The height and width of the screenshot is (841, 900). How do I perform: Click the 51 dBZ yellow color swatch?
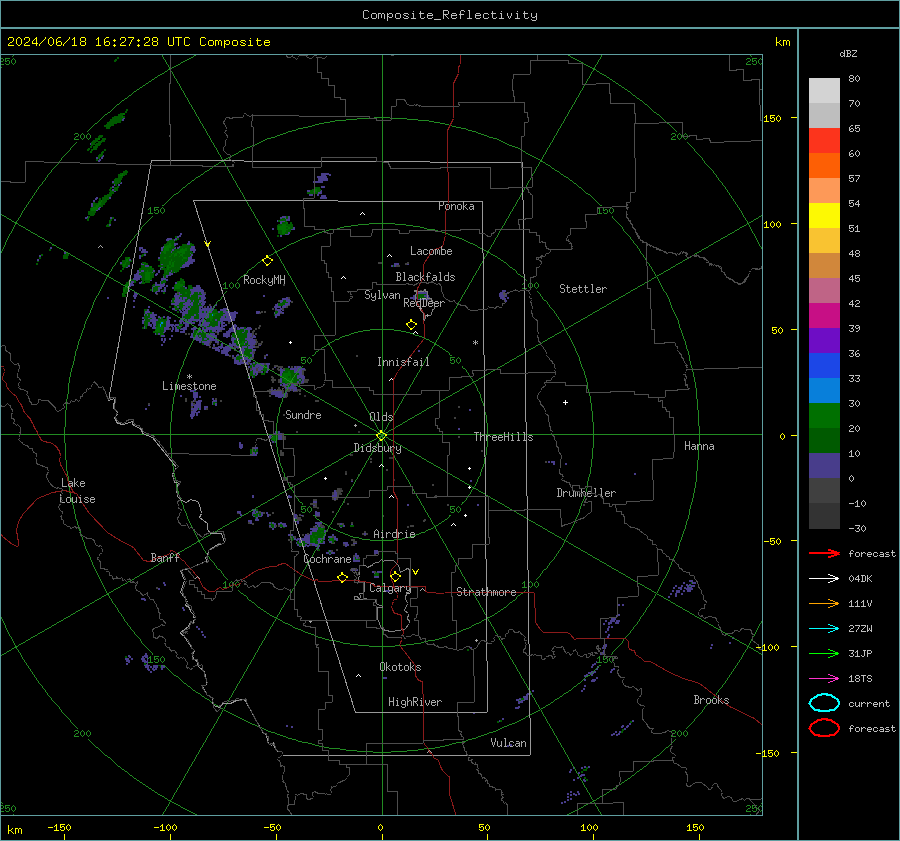(824, 215)
